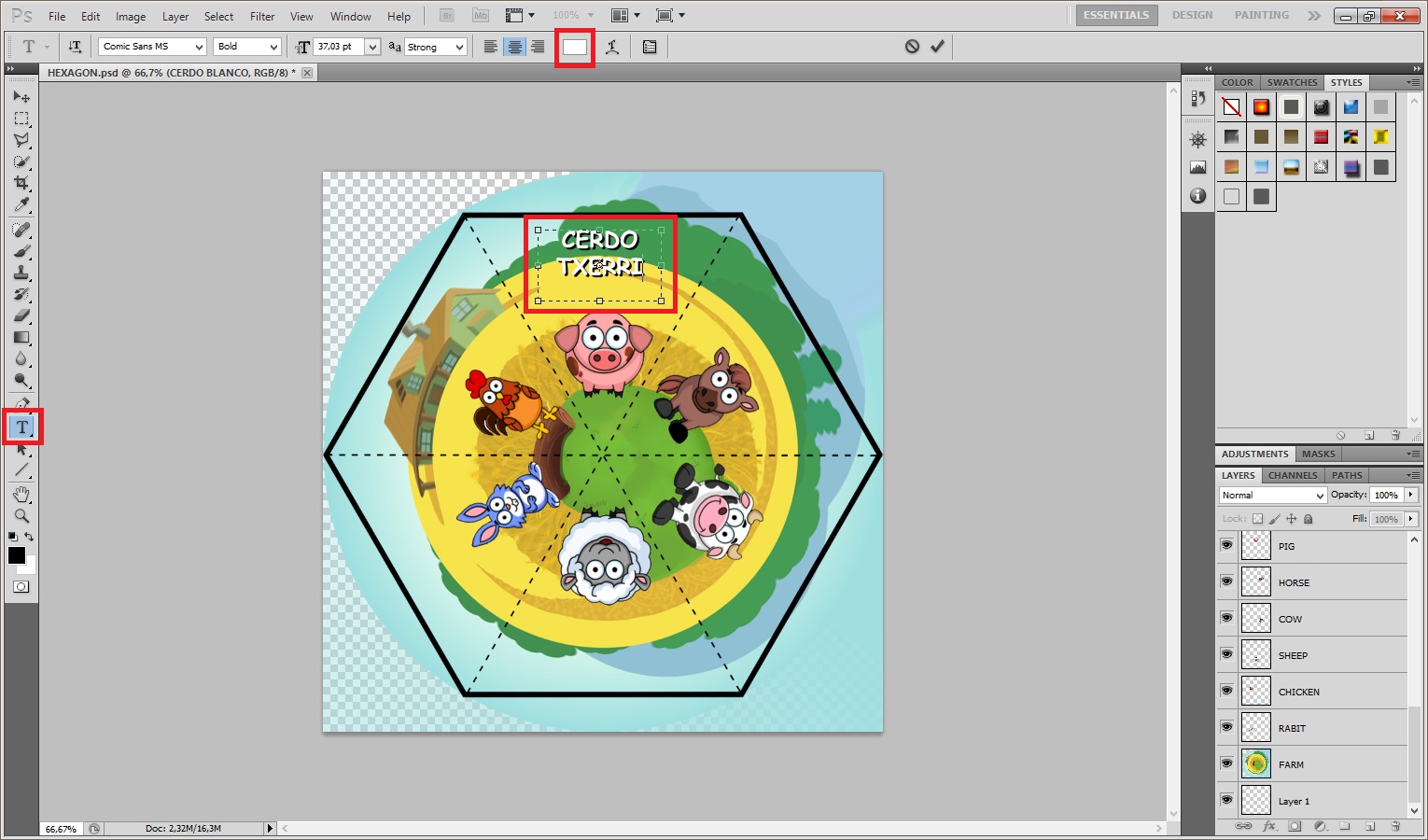Select the Eraser tool

click(21, 315)
